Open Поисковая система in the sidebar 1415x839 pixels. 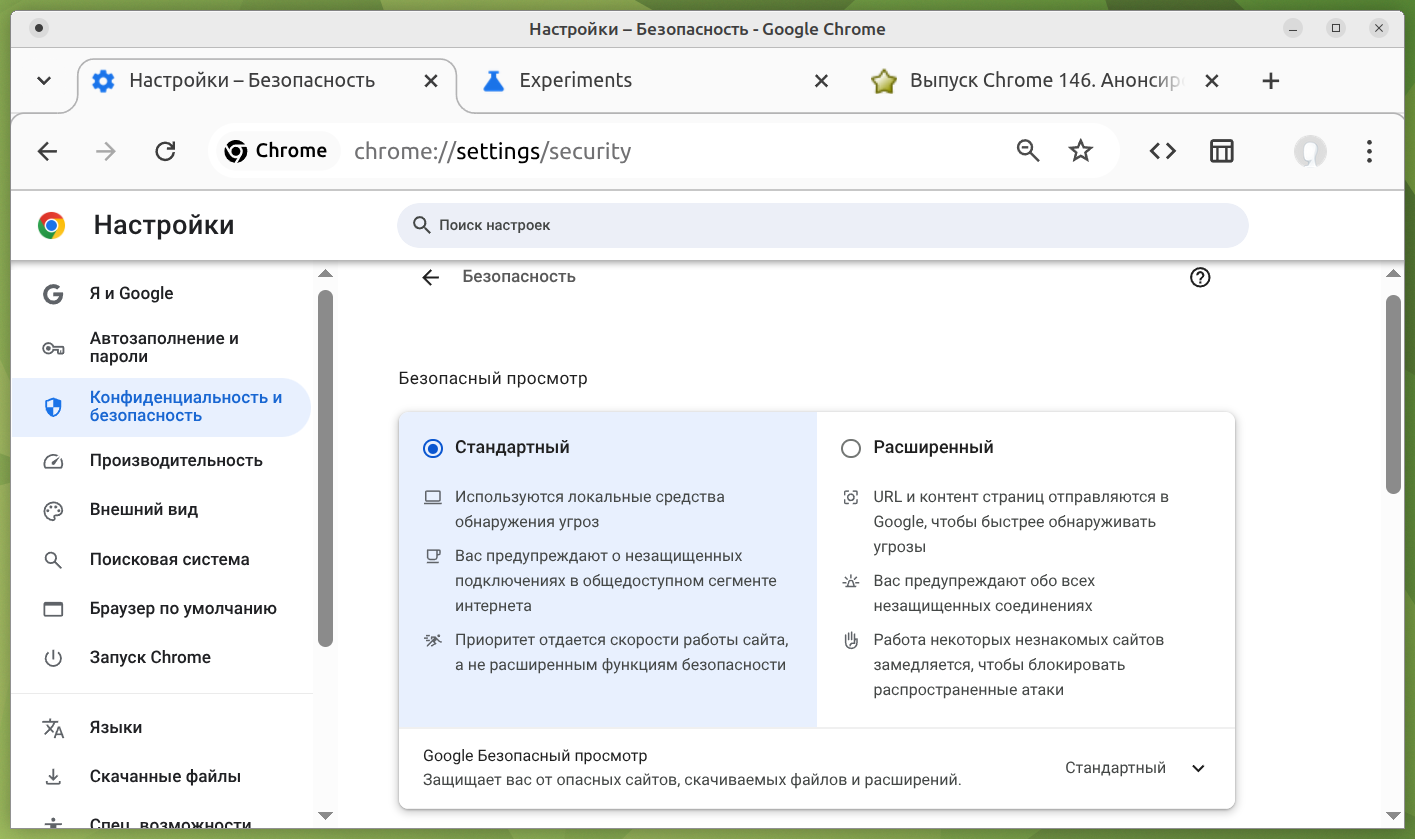pos(169,559)
